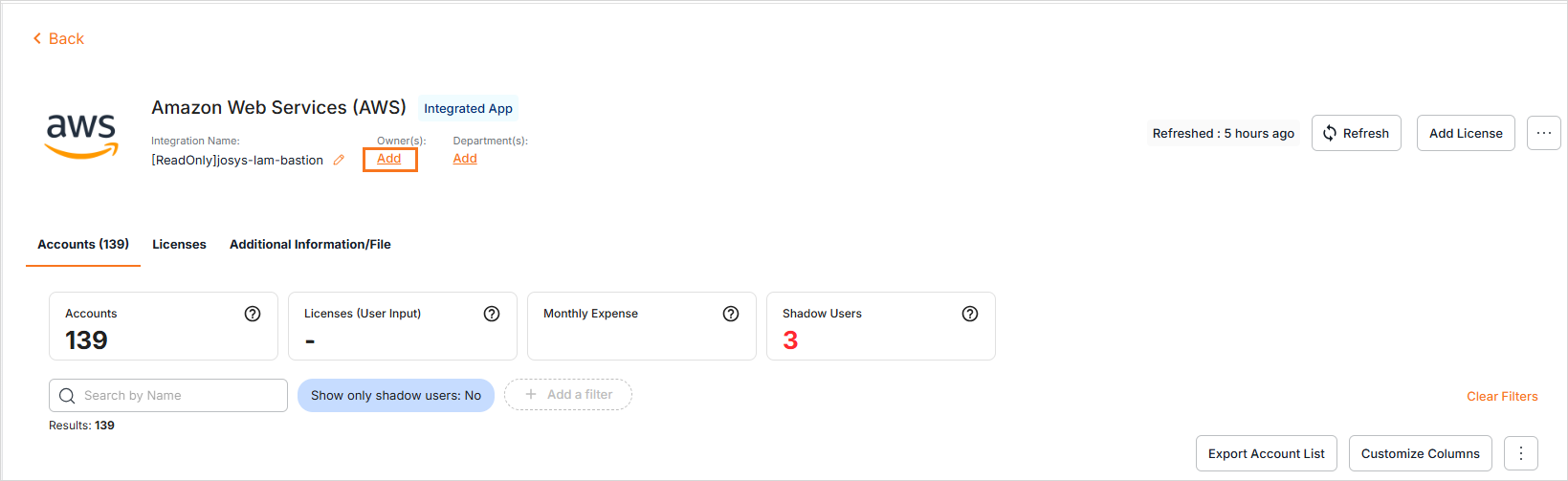Click the AWS logo
Image resolution: width=1568 pixels, height=481 pixels.
click(x=82, y=135)
